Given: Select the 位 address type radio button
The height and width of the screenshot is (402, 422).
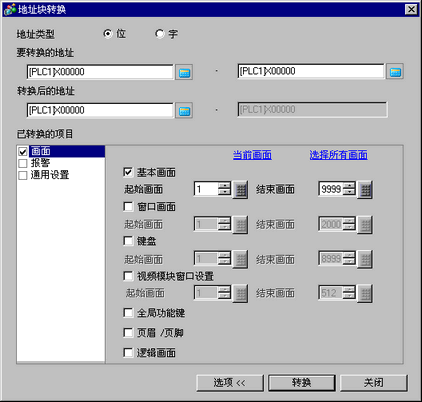Looking at the screenshot, I should click(108, 34).
